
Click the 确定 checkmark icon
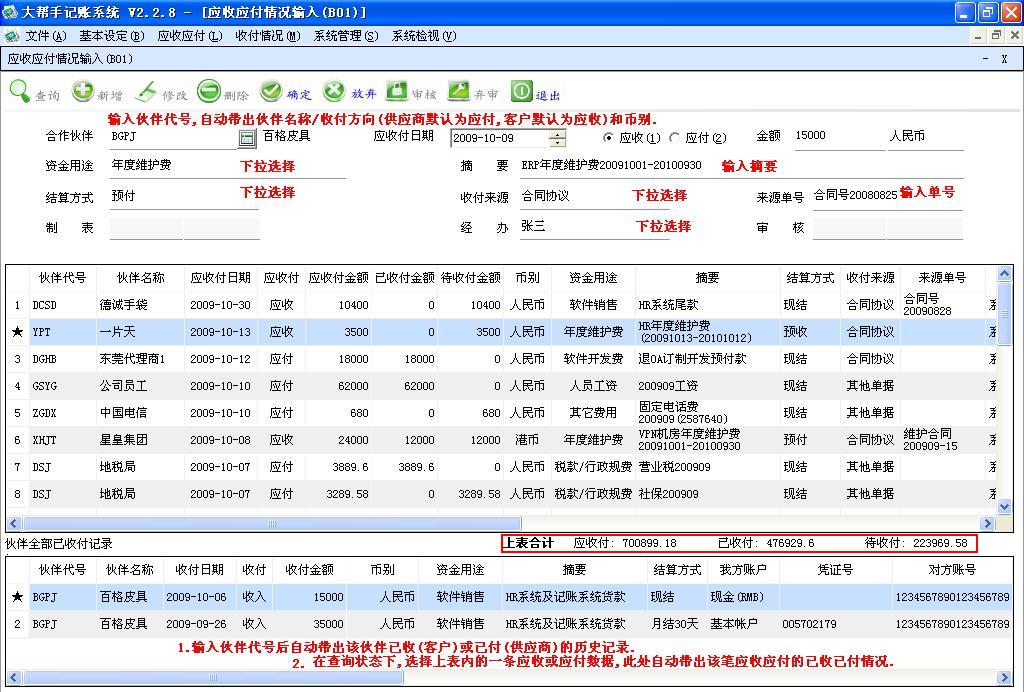tap(270, 91)
